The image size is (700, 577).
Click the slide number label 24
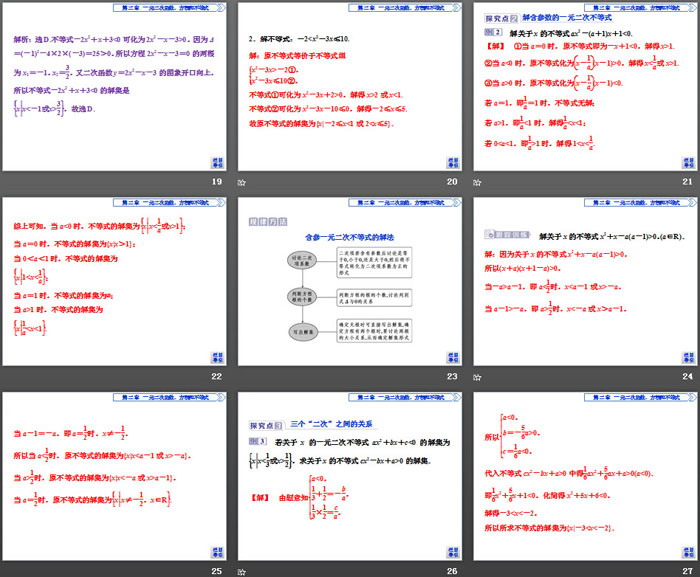click(x=688, y=376)
